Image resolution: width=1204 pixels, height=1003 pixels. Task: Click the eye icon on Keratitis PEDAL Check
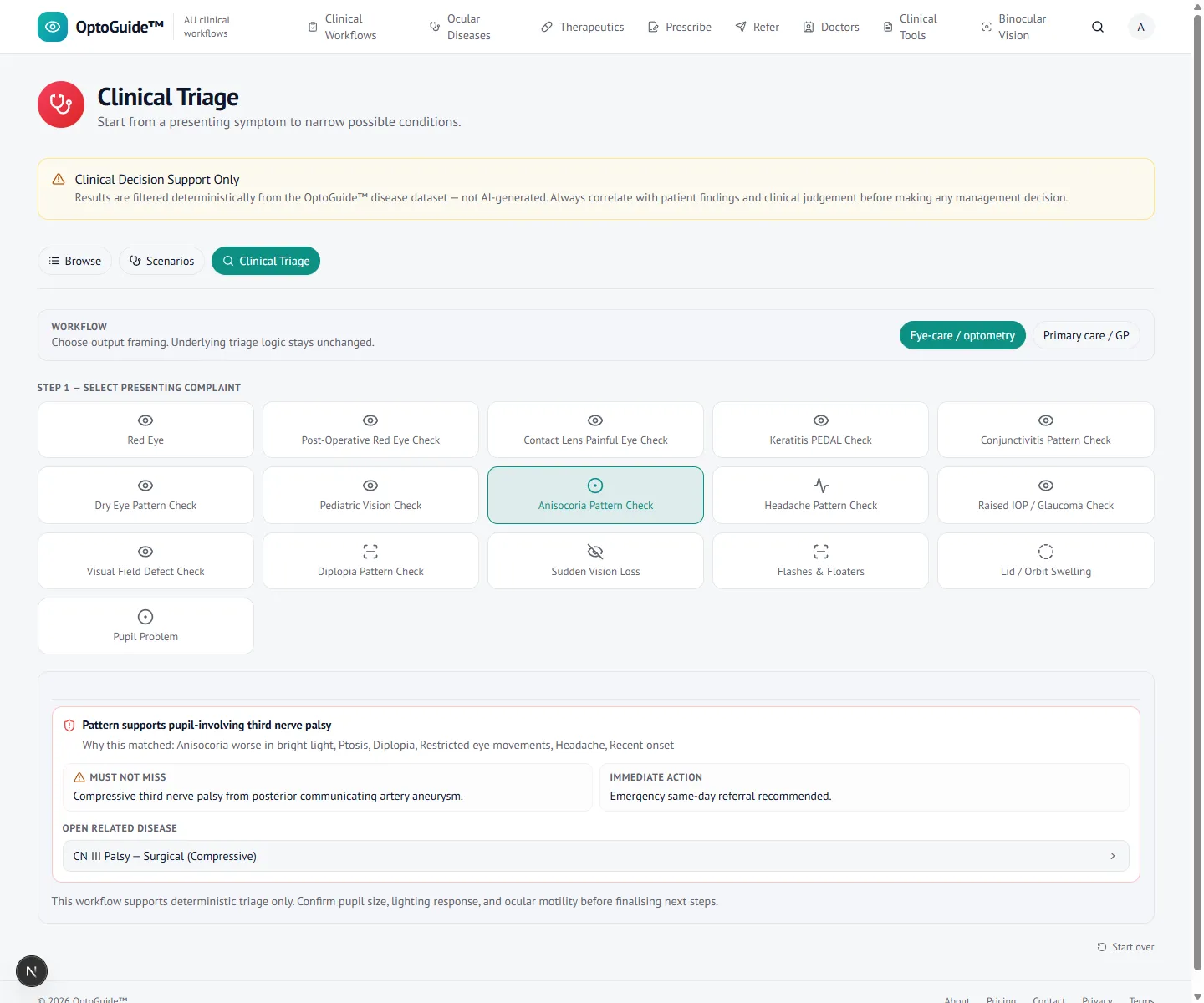point(821,420)
